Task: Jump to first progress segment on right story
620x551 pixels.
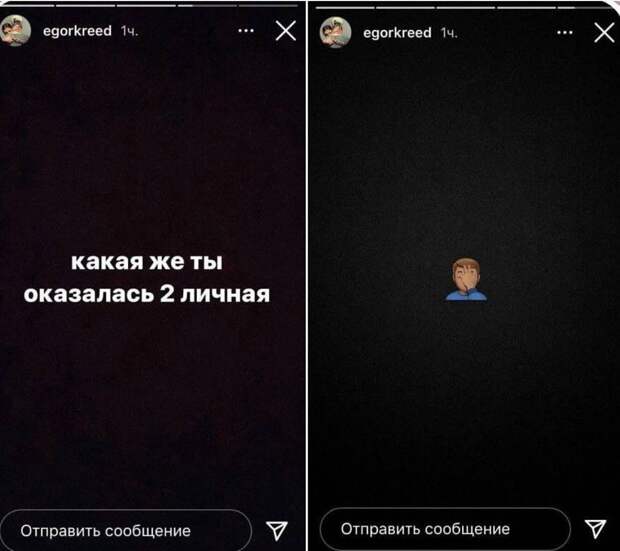Action: (x=345, y=7)
